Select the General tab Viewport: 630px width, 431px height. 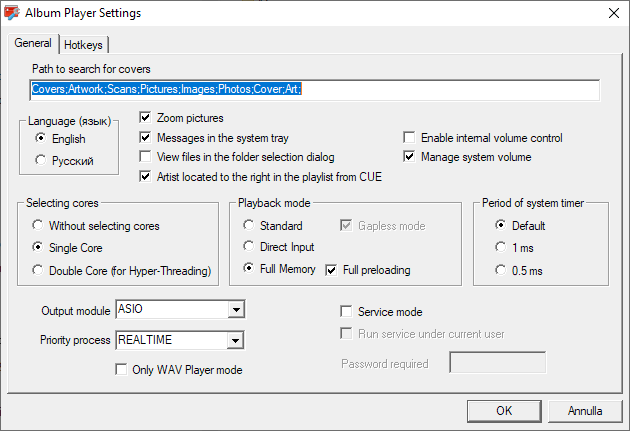[x=33, y=43]
